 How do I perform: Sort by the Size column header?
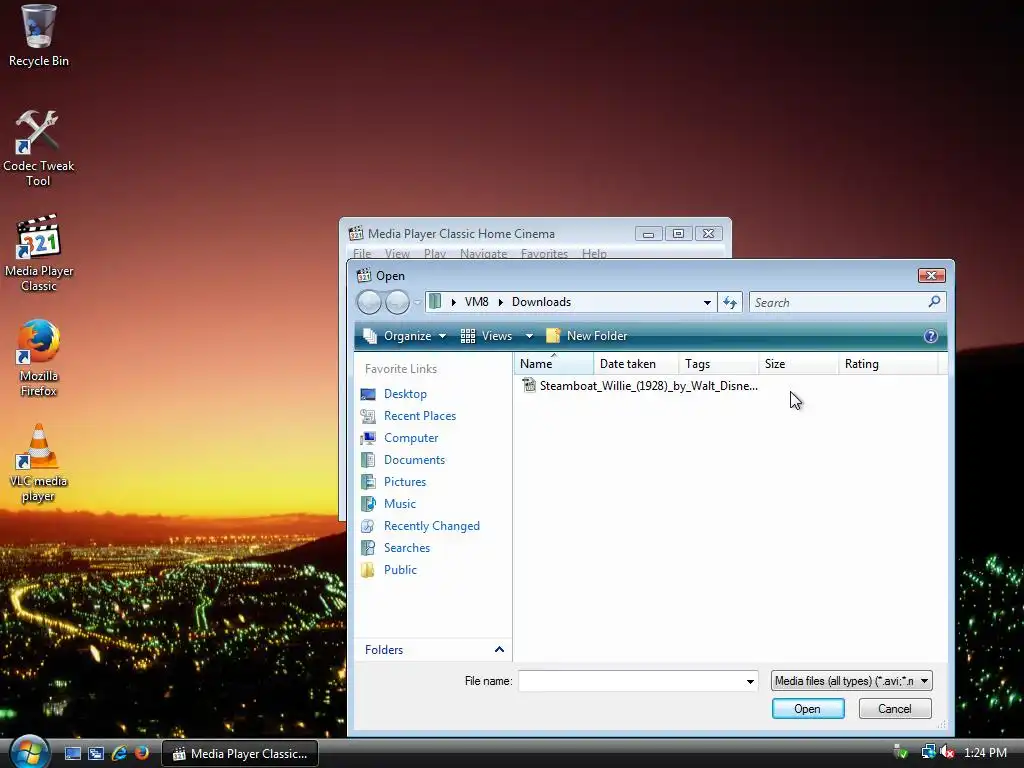pos(798,364)
